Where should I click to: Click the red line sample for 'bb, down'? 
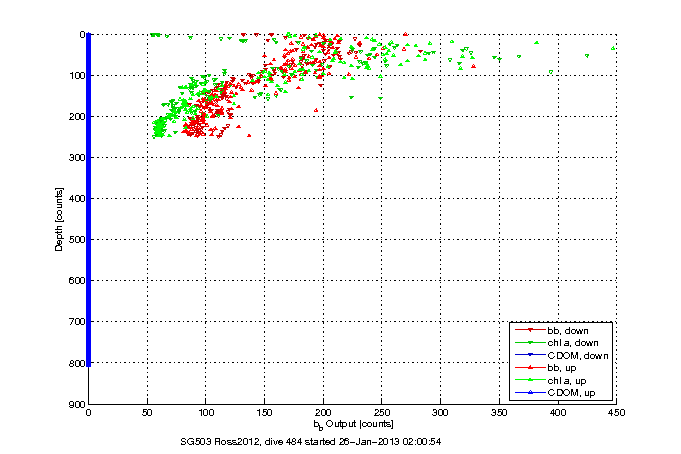[x=530, y=331]
